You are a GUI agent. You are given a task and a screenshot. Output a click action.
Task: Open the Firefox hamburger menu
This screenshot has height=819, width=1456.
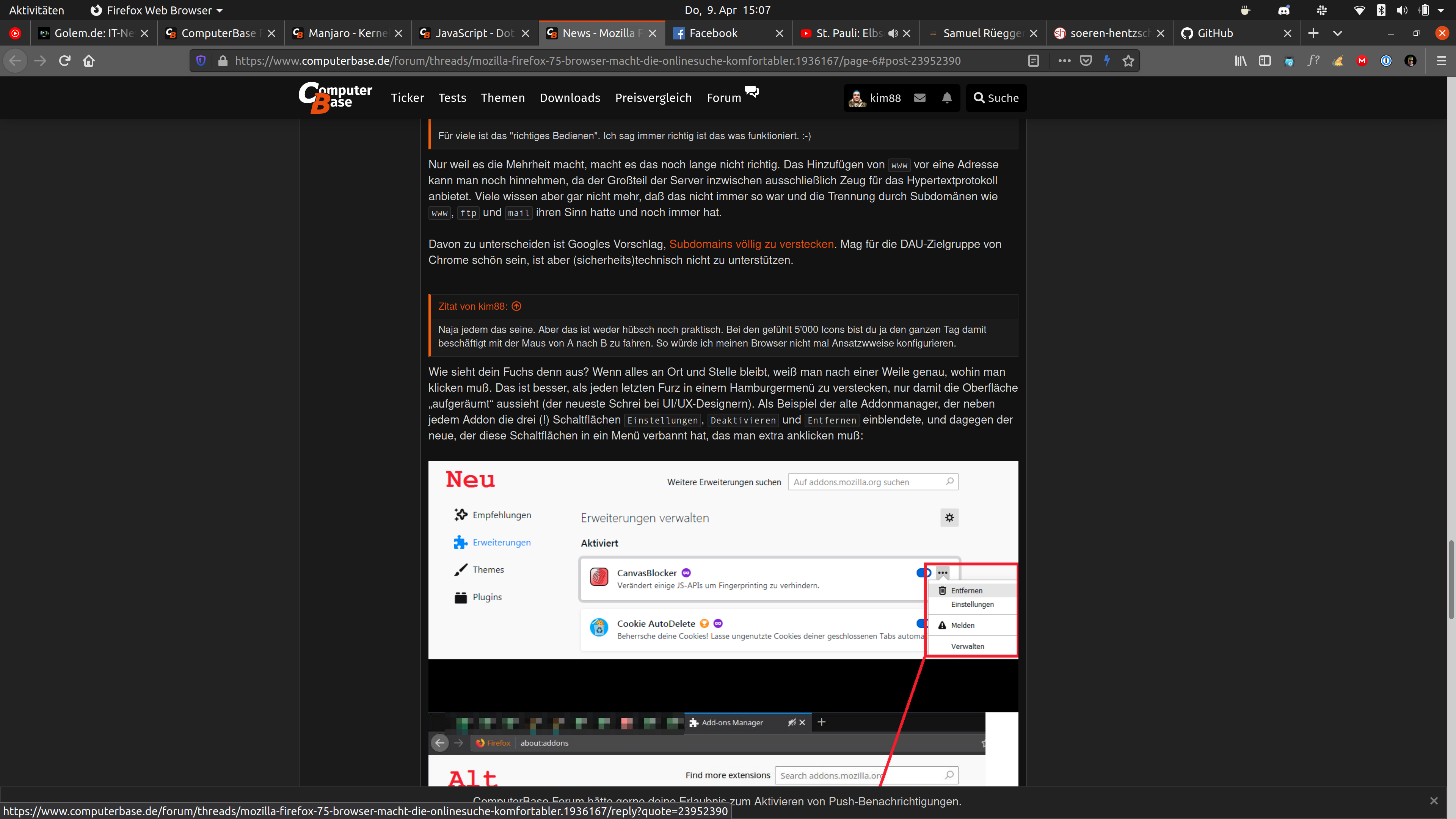coord(1441,61)
